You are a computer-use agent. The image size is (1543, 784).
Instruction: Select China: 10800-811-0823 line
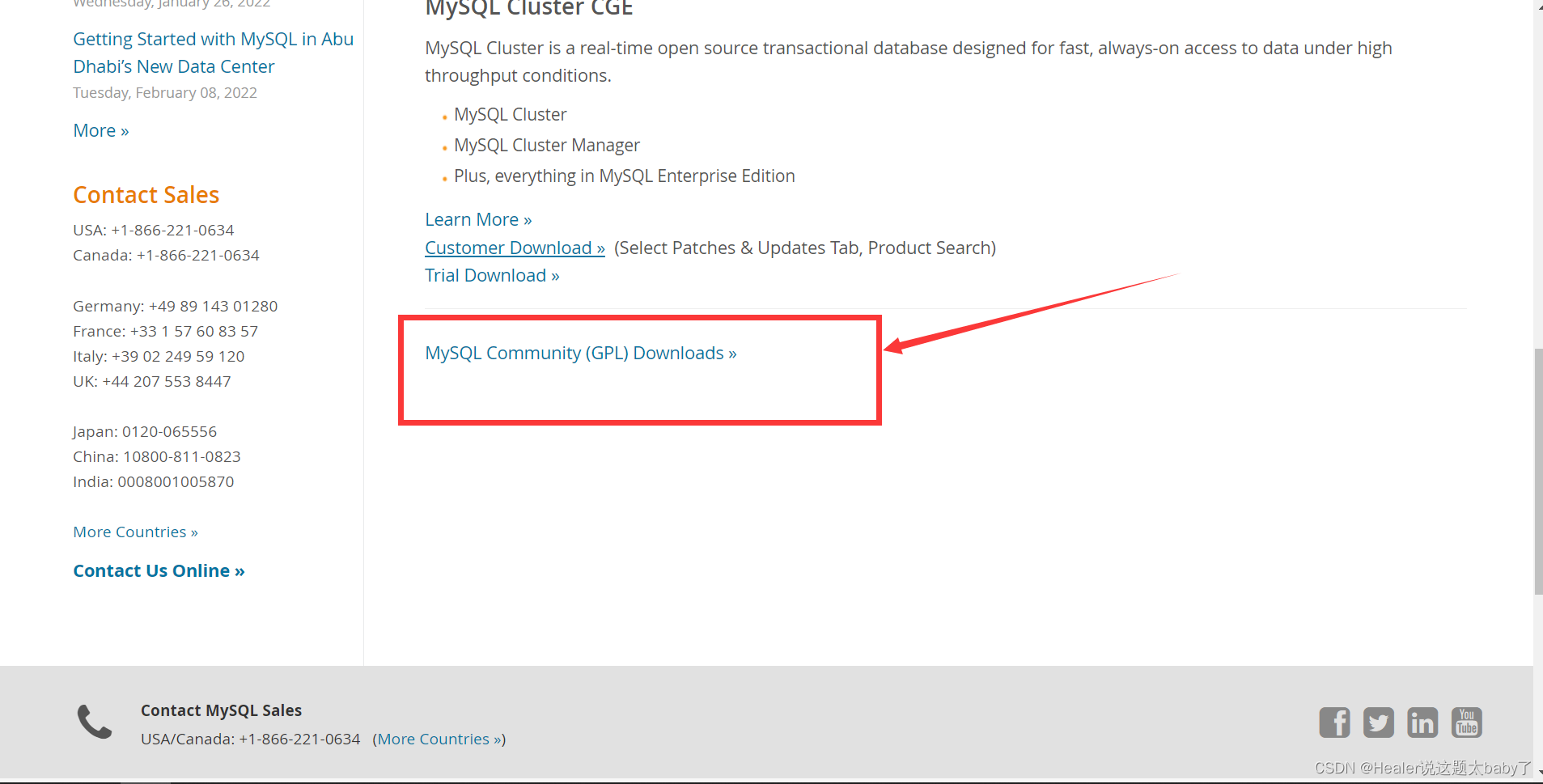157,456
